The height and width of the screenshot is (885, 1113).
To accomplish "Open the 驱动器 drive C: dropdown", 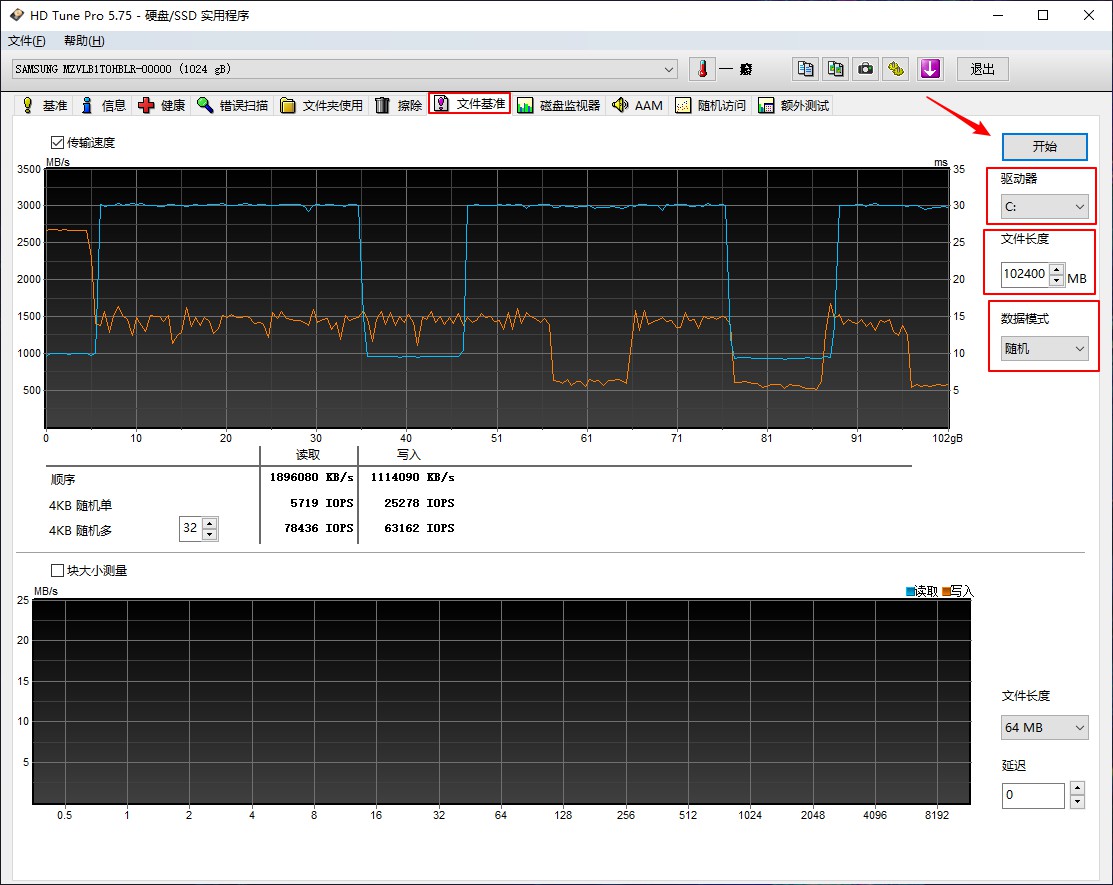I will pyautogui.click(x=1044, y=207).
